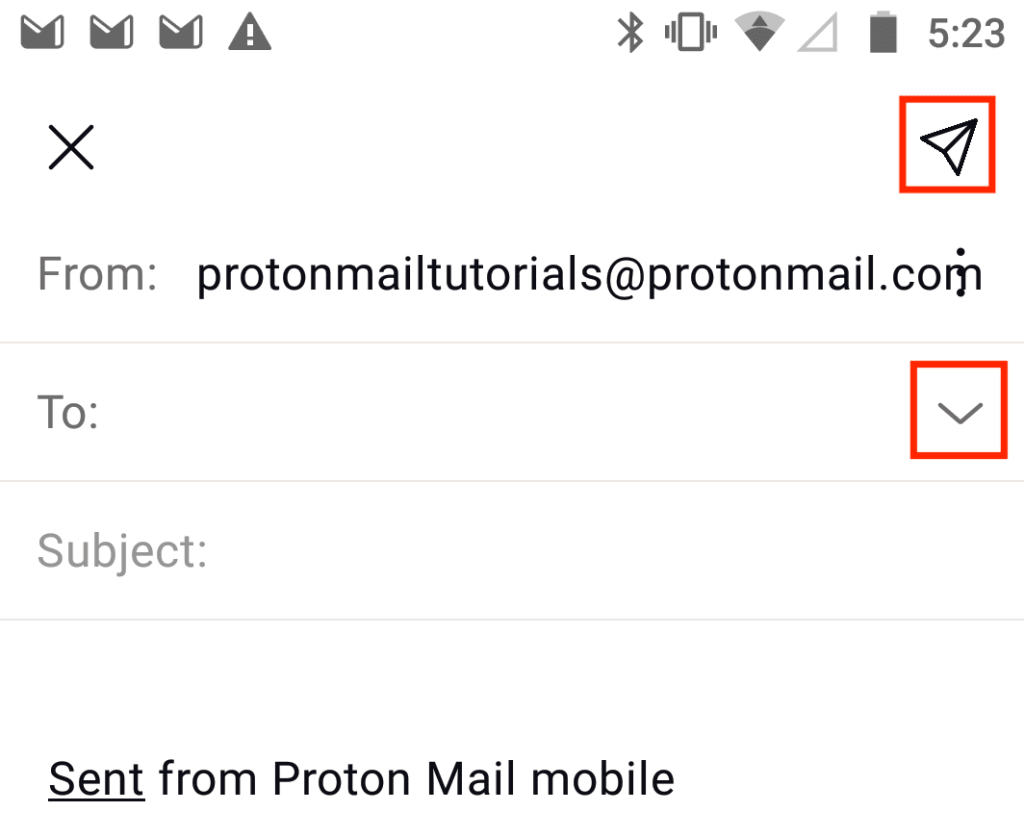1024x837 pixels.
Task: Tap the "From:" label
Action: pos(97,274)
